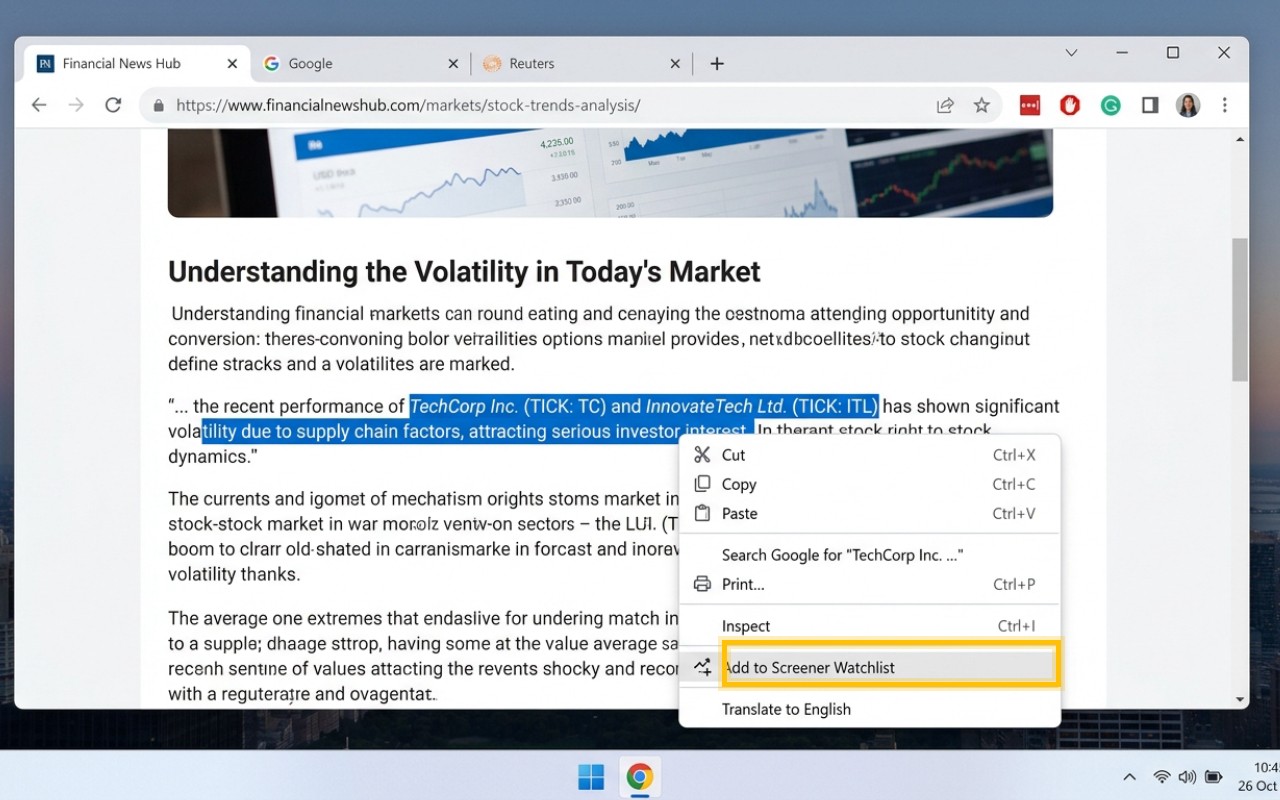This screenshot has width=1280, height=800.
Task: Share this page via share icon
Action: click(x=945, y=105)
